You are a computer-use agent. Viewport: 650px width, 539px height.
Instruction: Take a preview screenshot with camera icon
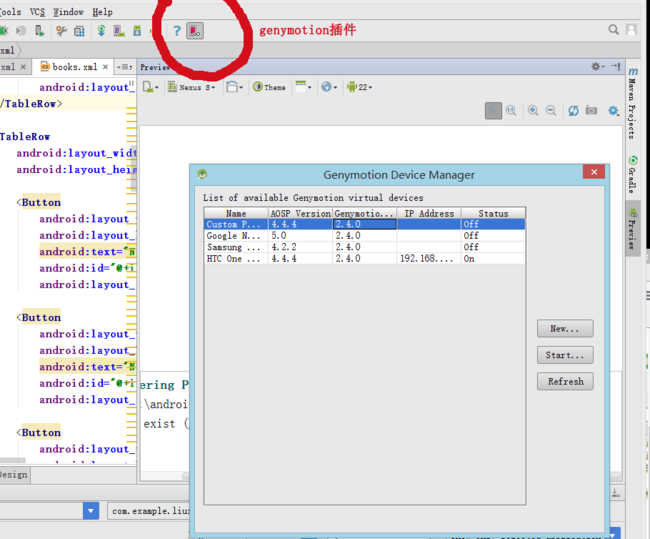[591, 111]
